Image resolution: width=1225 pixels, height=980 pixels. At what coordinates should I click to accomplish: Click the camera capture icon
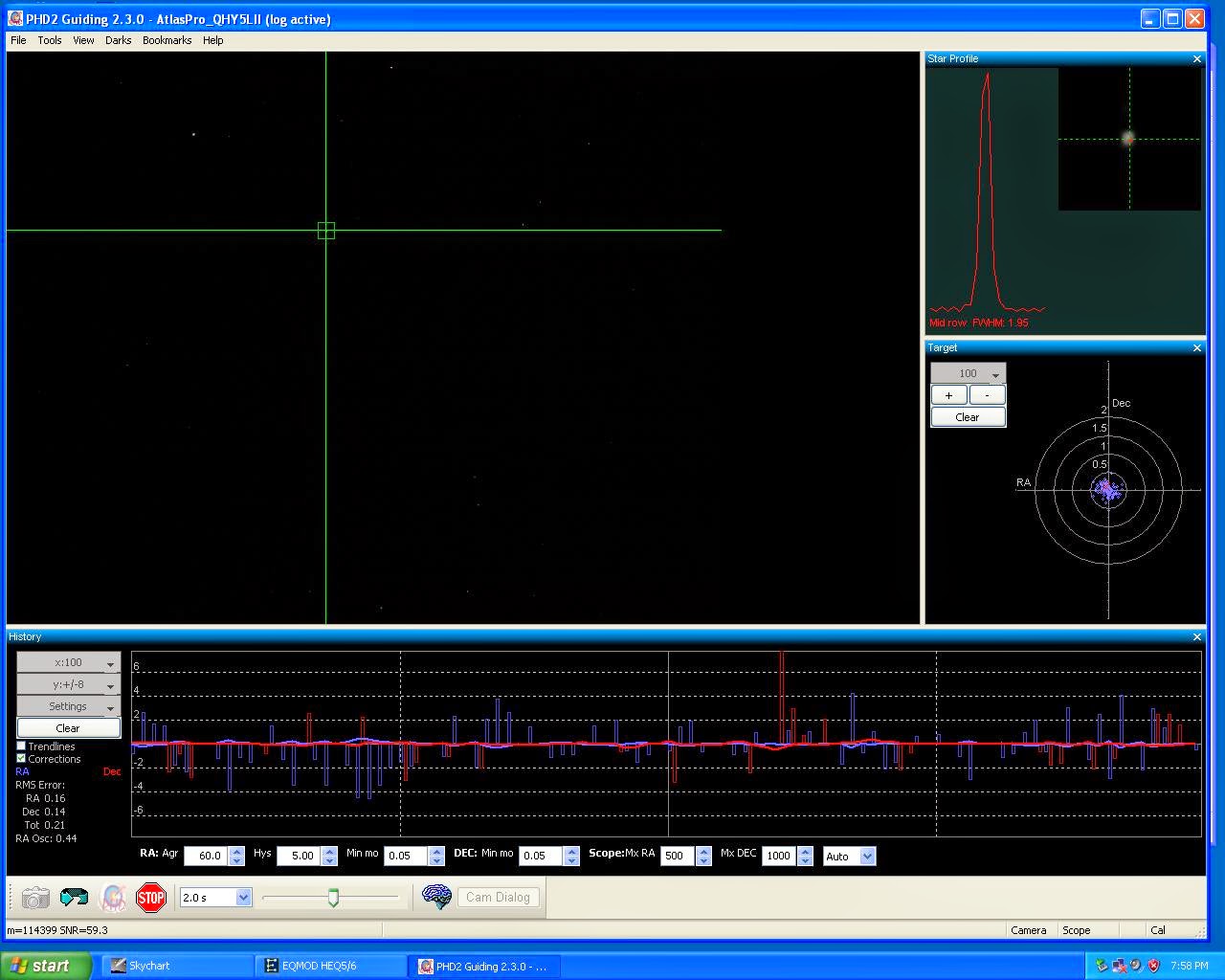coord(35,898)
